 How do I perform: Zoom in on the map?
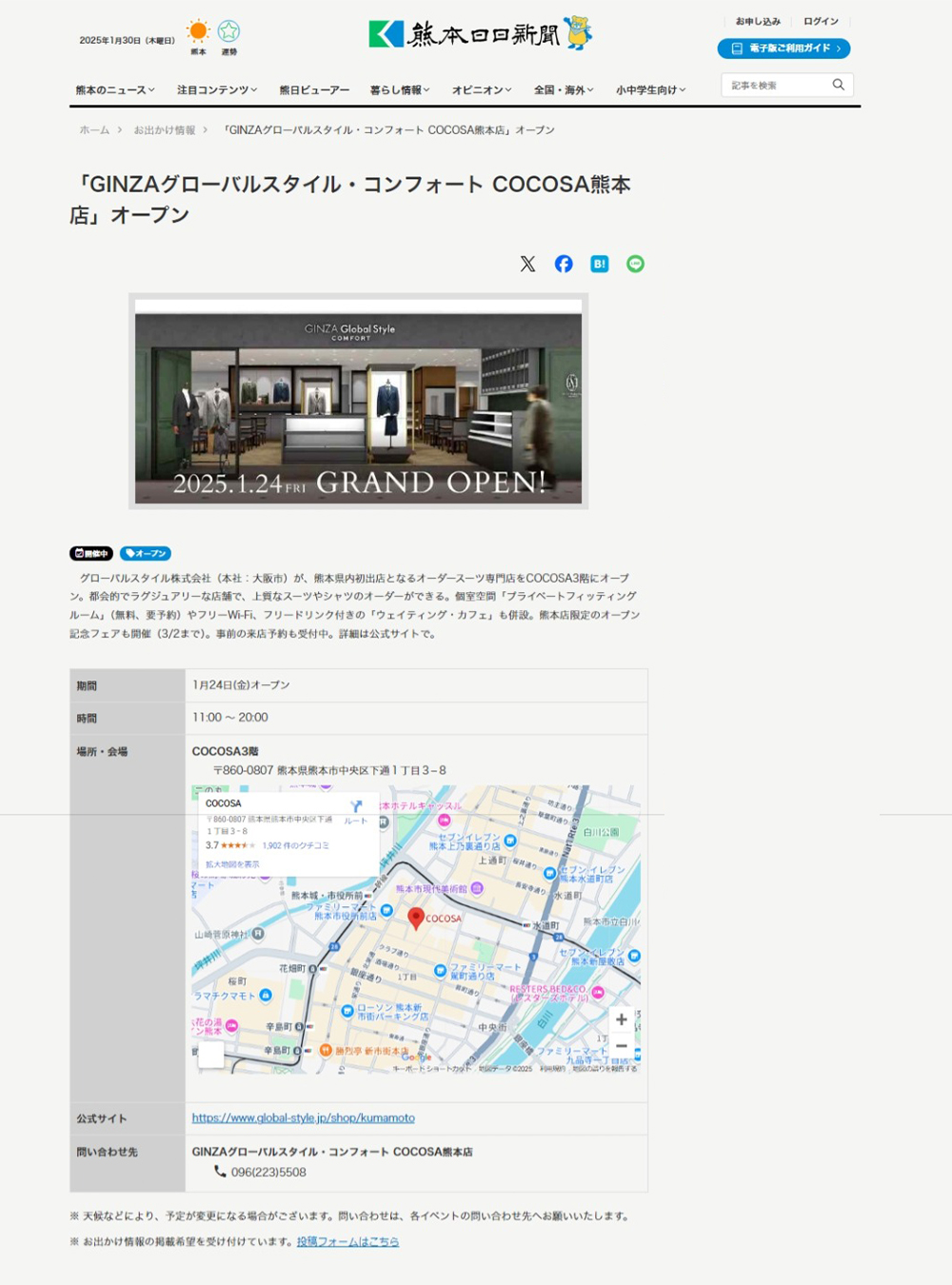click(621, 1019)
